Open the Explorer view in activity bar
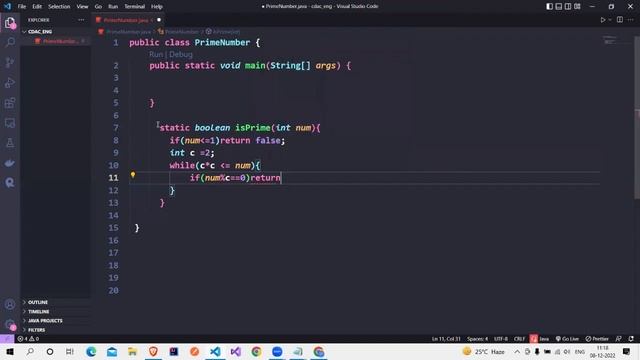This screenshot has height=360, width=640. [10, 22]
